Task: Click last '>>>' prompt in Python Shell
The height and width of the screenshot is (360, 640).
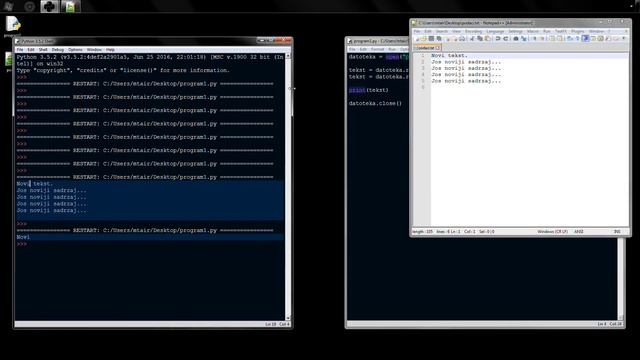Action: click(x=22, y=244)
